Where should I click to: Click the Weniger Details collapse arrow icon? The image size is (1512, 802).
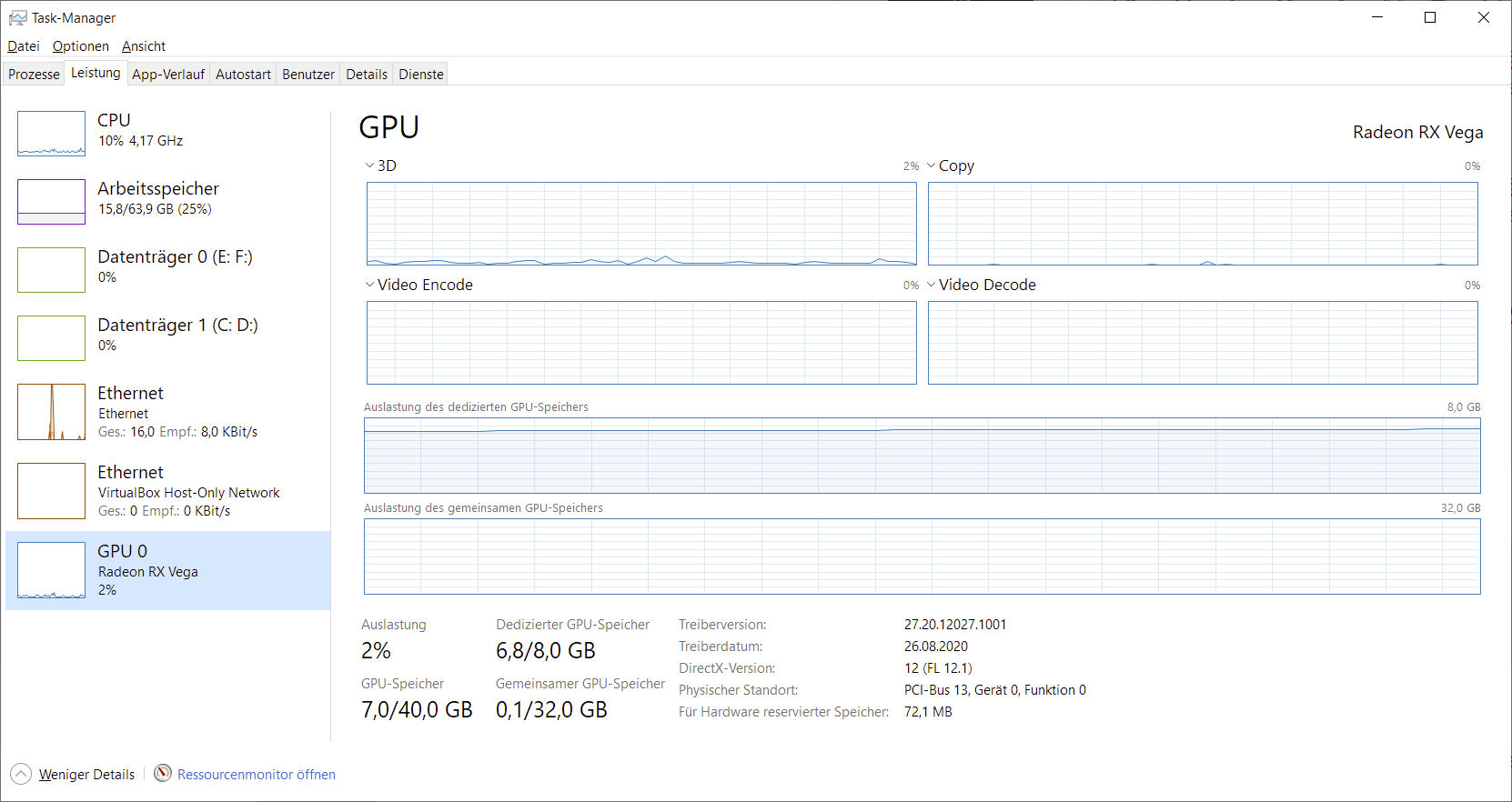[21, 775]
